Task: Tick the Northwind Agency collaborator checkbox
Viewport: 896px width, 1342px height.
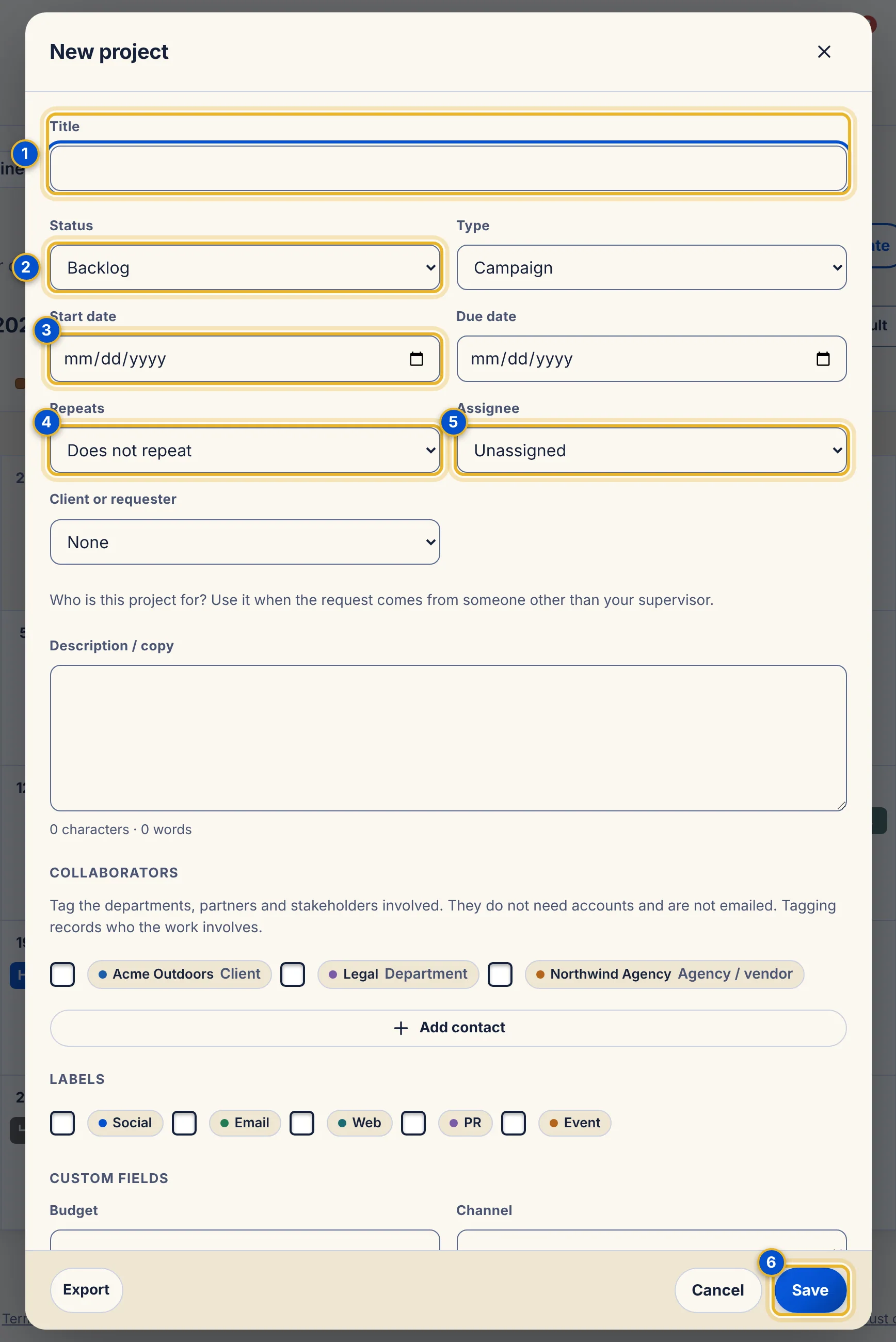Action: tap(500, 974)
